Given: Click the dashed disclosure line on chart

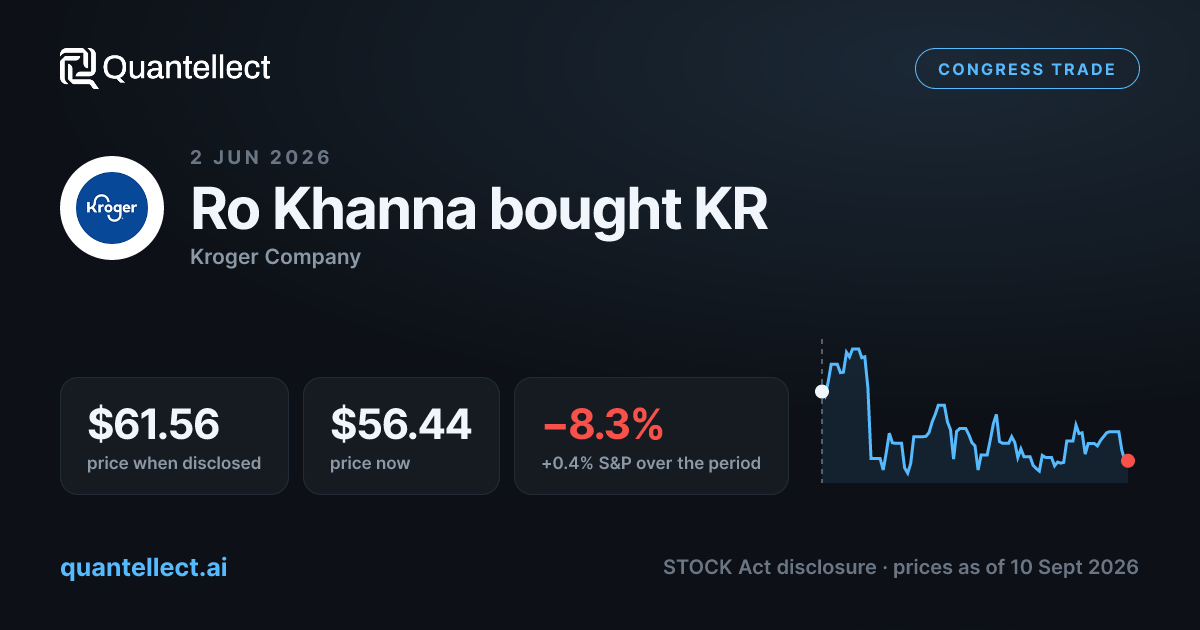Looking at the screenshot, I should click(x=822, y=411).
